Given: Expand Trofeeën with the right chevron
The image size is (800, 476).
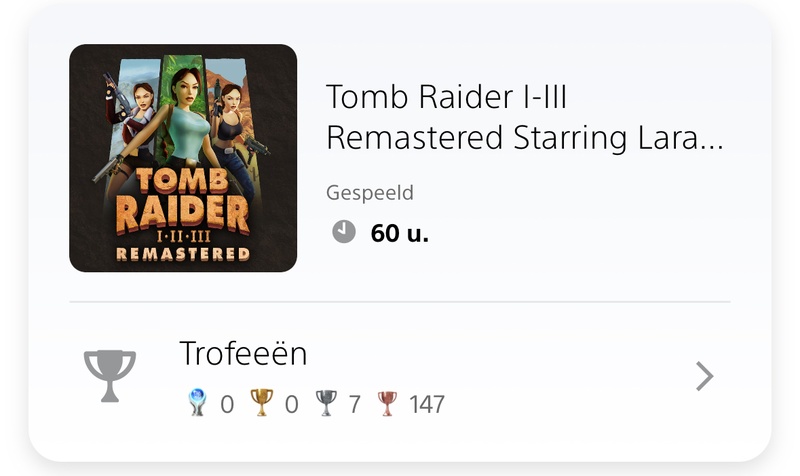Looking at the screenshot, I should coord(705,376).
